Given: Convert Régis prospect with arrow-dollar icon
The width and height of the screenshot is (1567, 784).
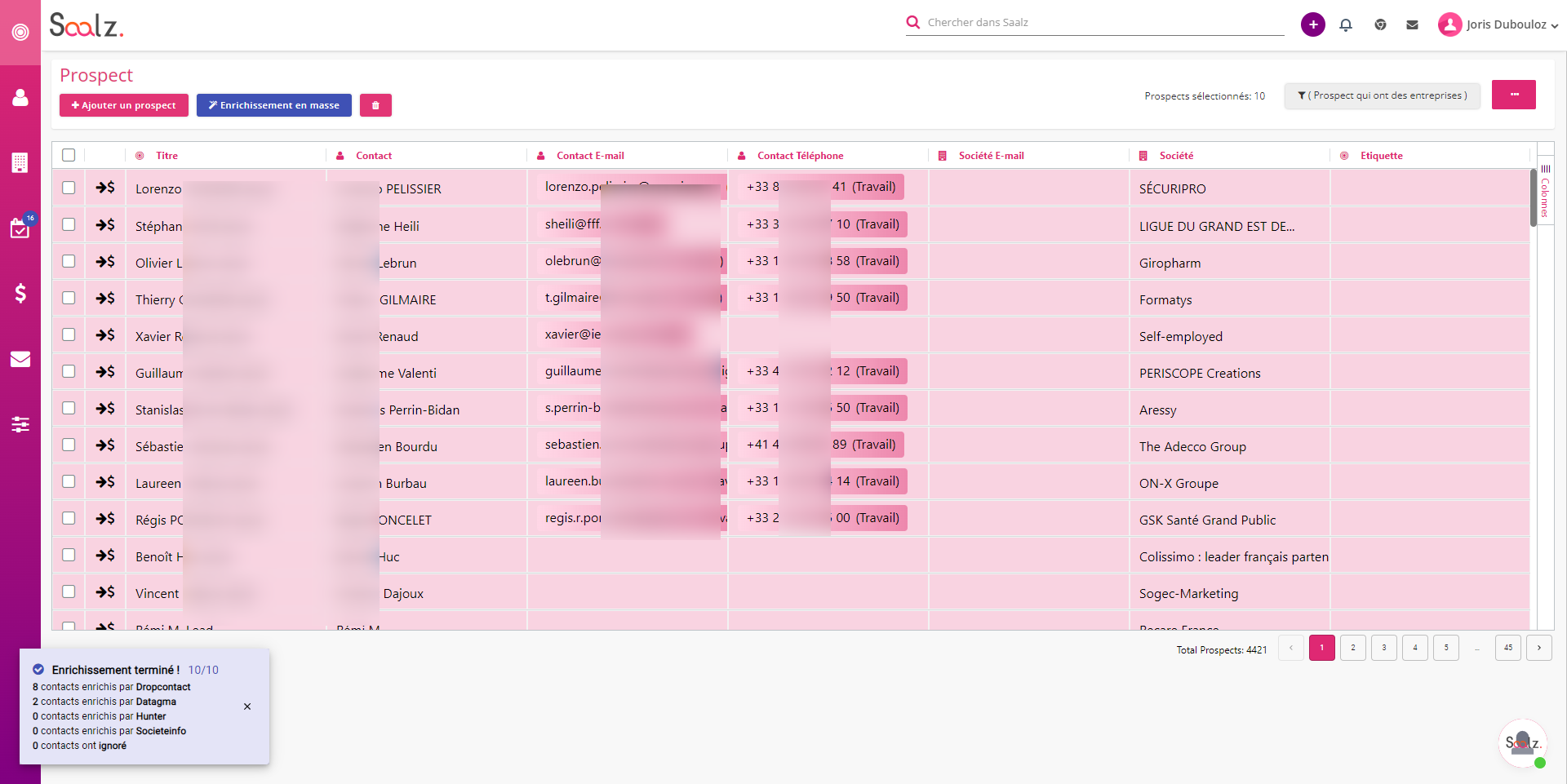Looking at the screenshot, I should (105, 518).
